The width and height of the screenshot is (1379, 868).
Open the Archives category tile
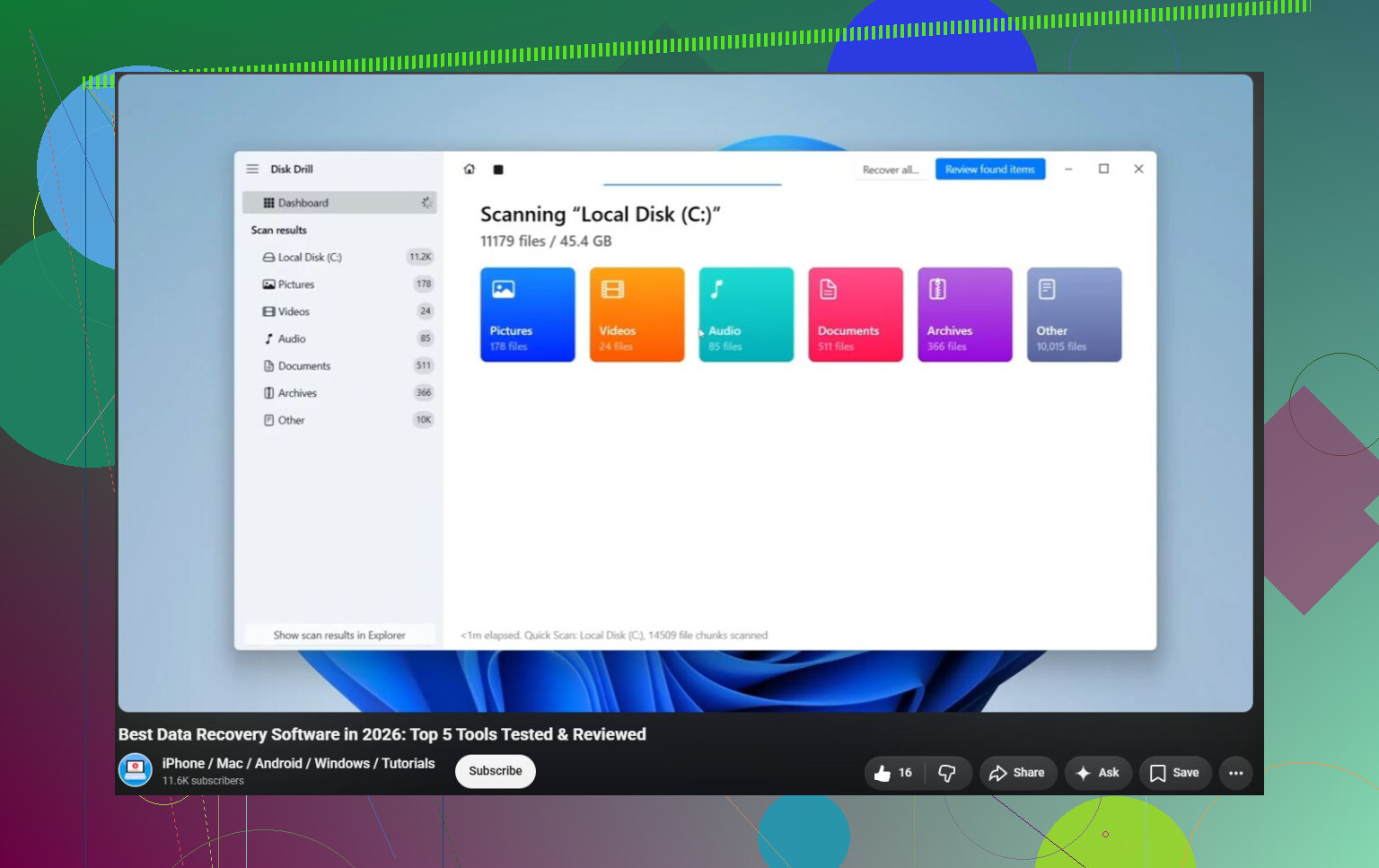[x=965, y=314]
